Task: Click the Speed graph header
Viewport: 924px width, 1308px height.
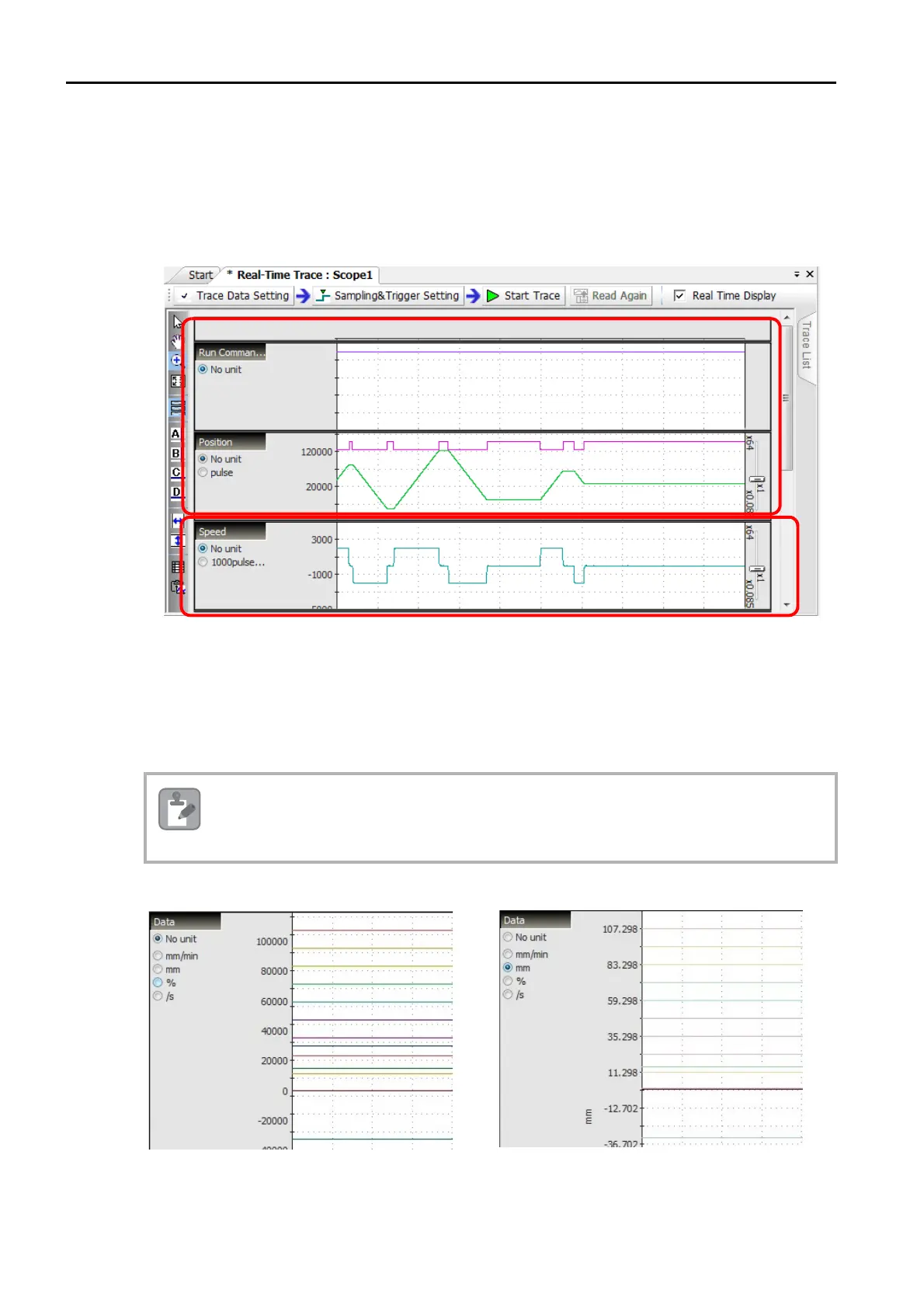Action: coord(231,532)
